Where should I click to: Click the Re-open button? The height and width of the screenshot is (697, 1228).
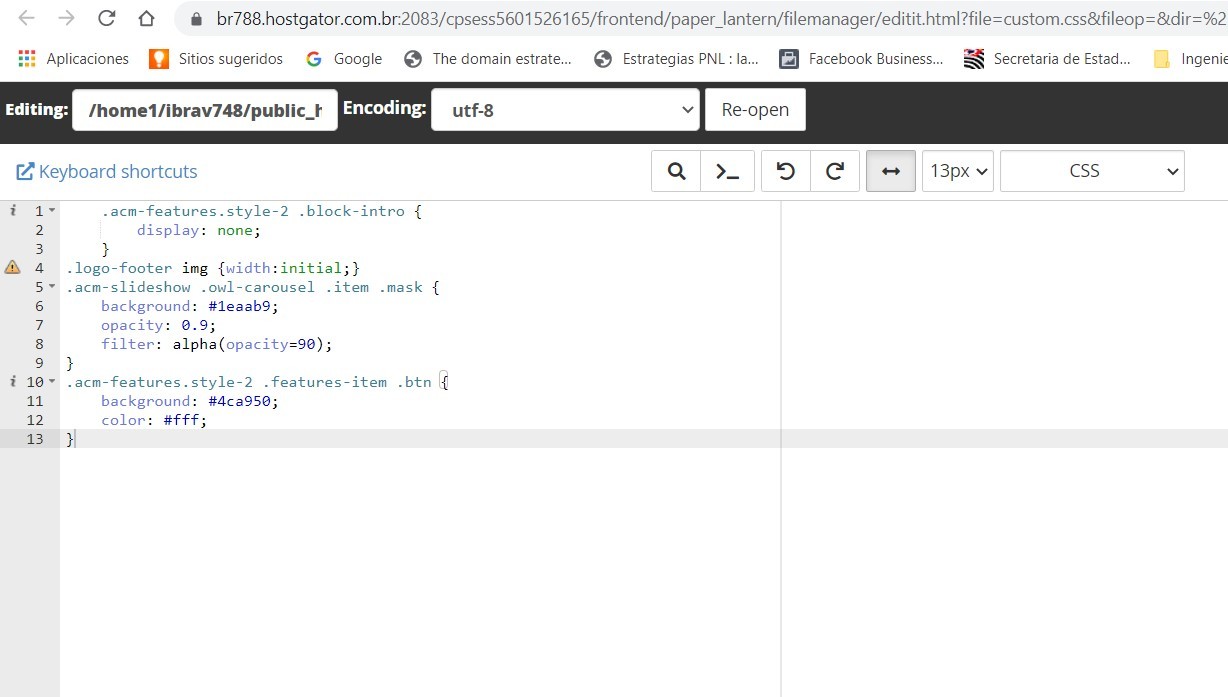(x=755, y=110)
